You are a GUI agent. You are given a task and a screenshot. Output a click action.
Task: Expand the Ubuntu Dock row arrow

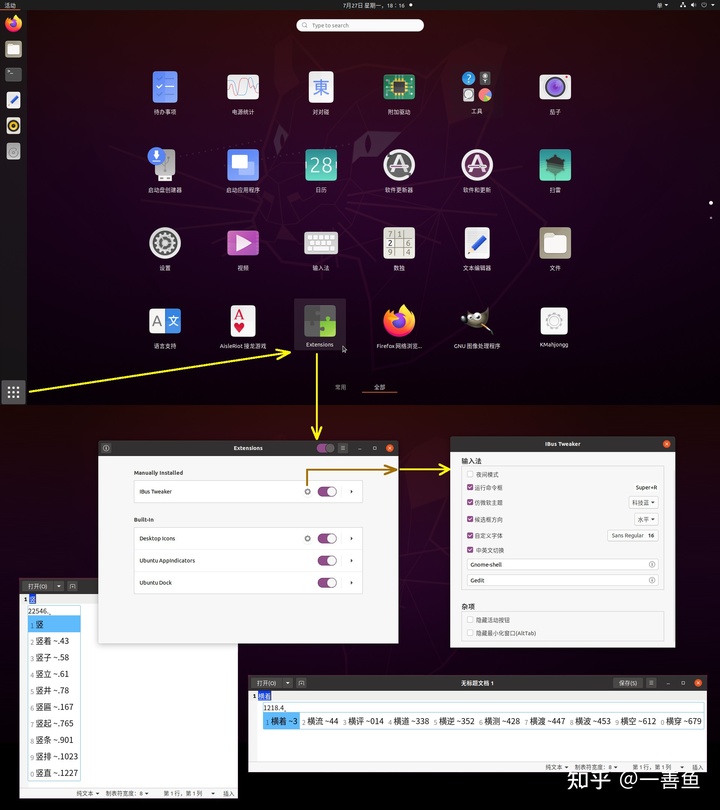tap(352, 583)
